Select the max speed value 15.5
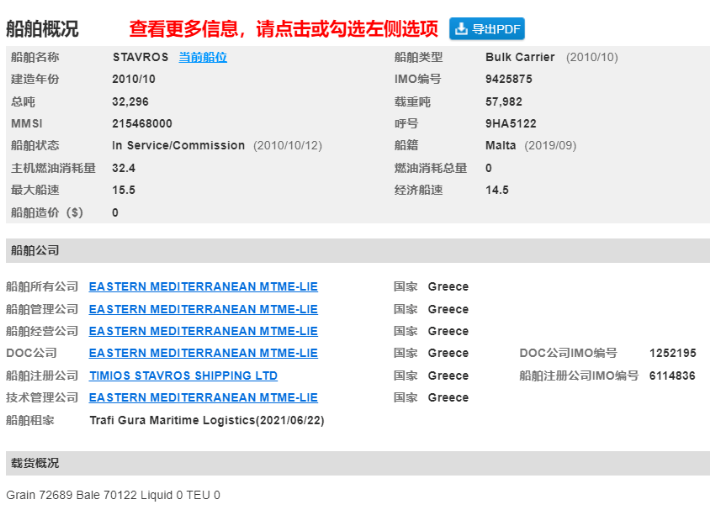728x510 pixels. [124, 190]
